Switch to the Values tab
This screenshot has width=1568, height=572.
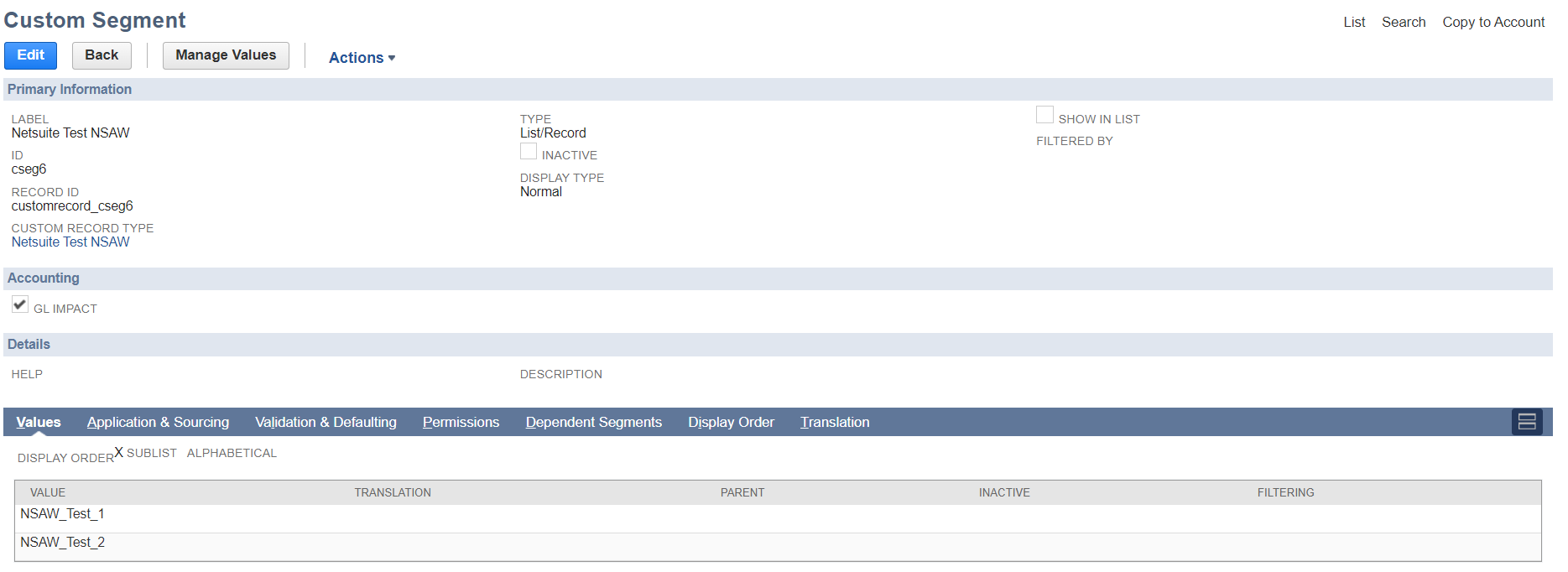point(39,422)
